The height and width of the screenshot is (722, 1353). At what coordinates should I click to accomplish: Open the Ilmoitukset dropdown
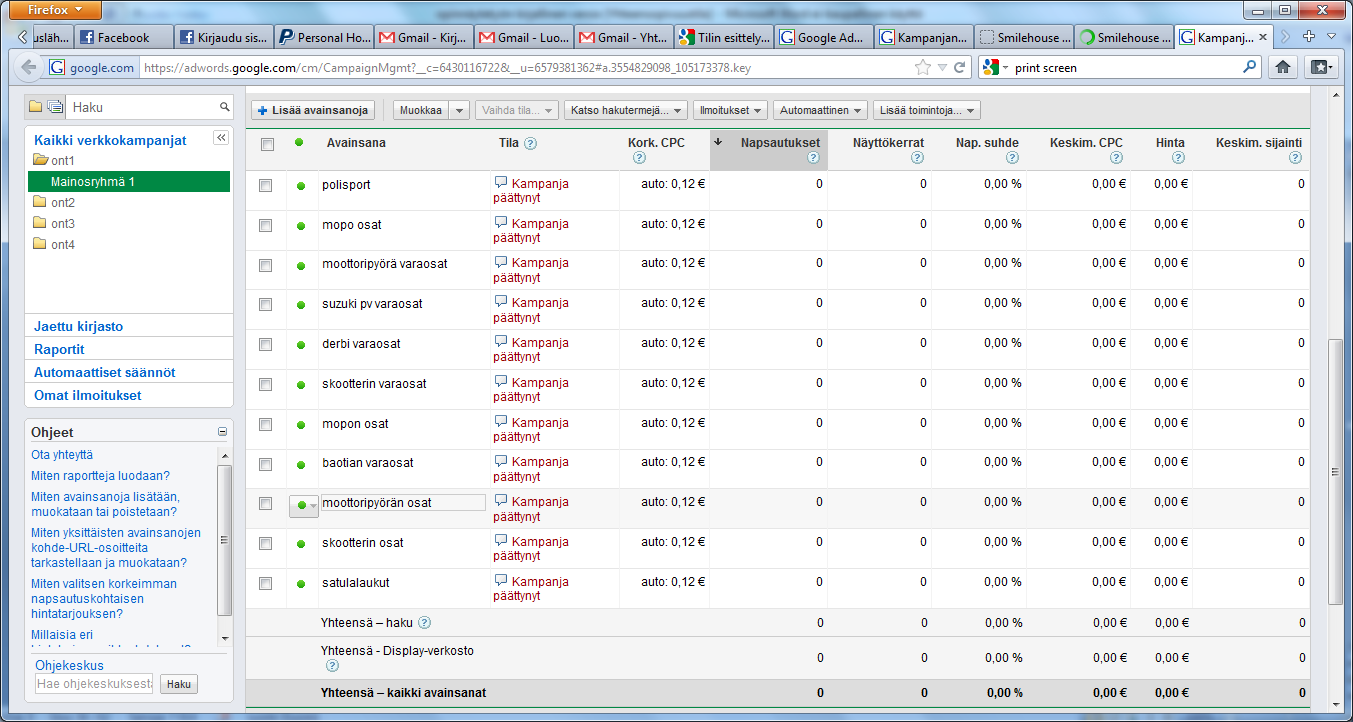730,110
